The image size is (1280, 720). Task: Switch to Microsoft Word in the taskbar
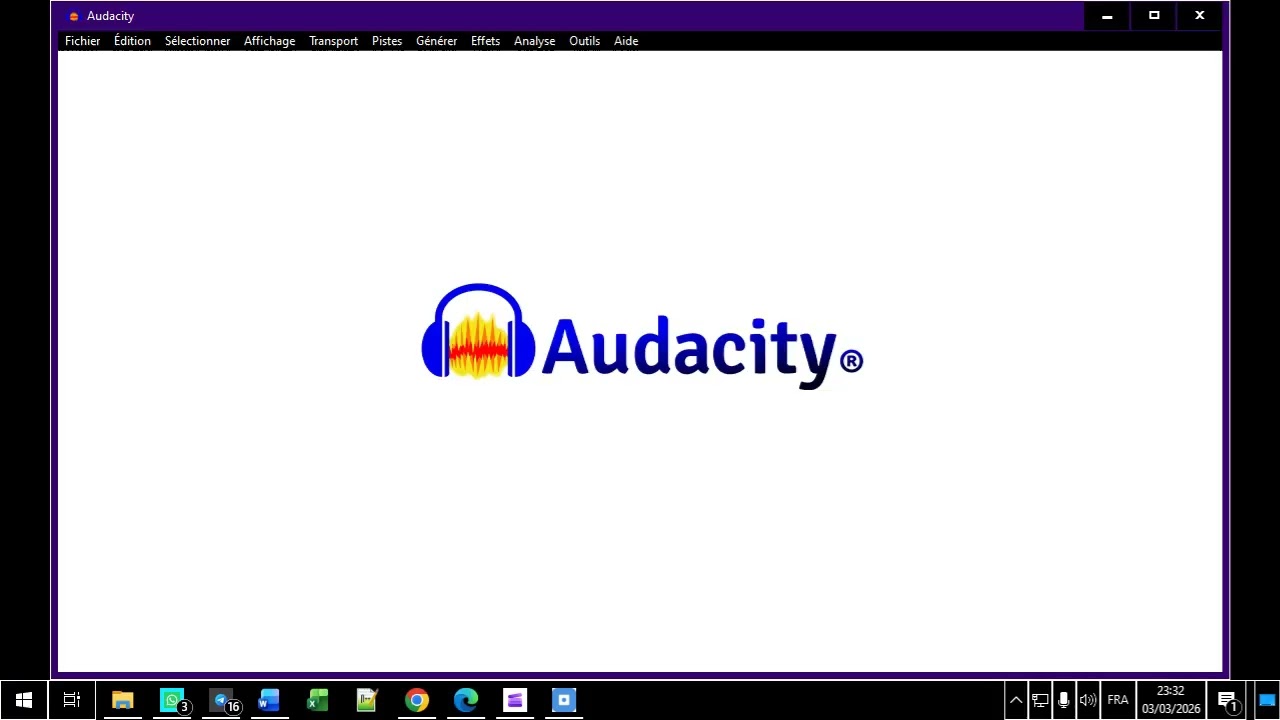coord(269,700)
